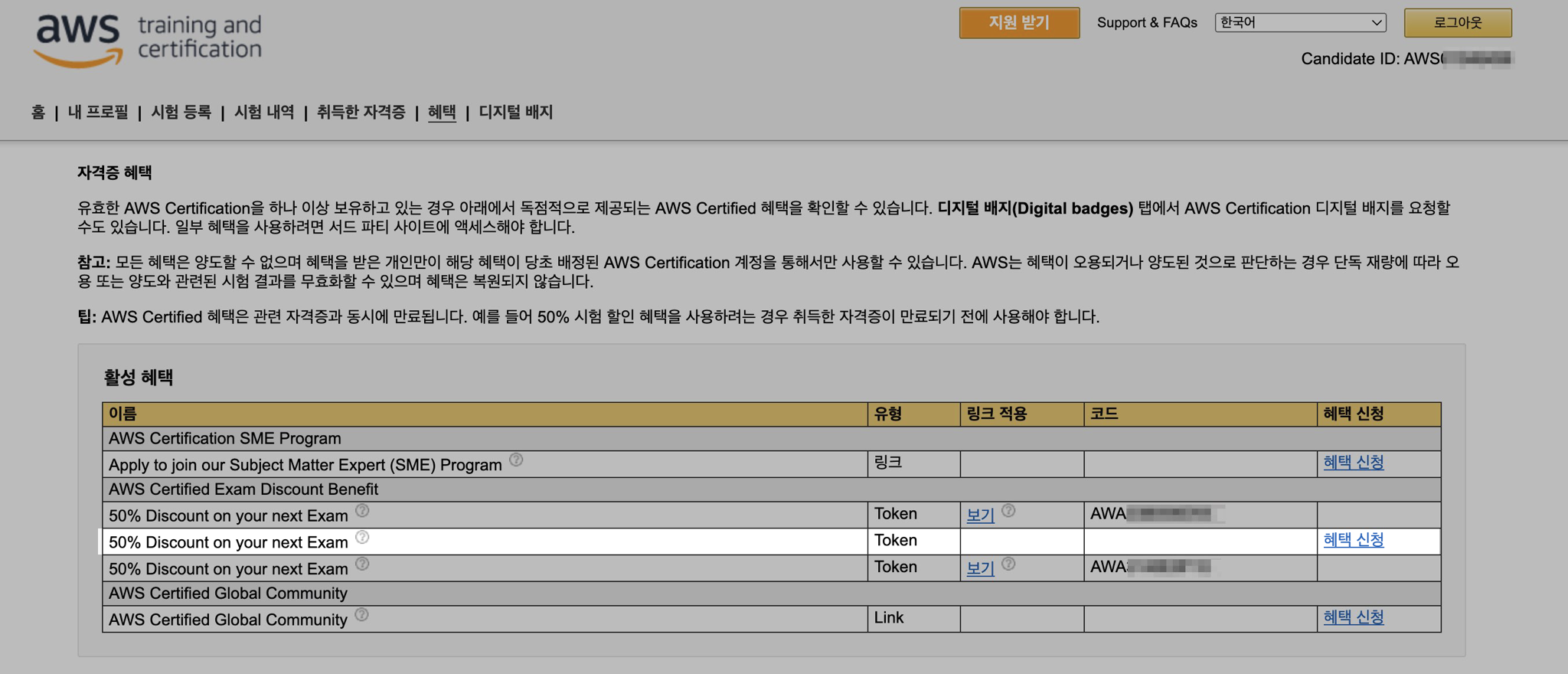
Task: Click 'Apply to join our Subject Matter Expert' text
Action: coord(305,465)
